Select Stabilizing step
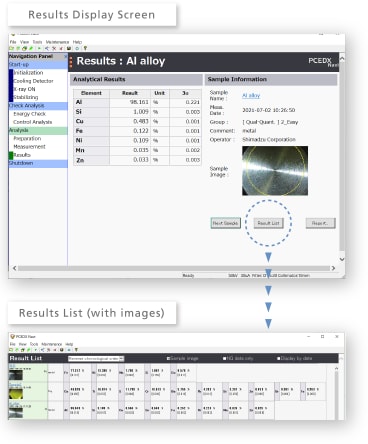The image size is (368, 444). (26, 97)
